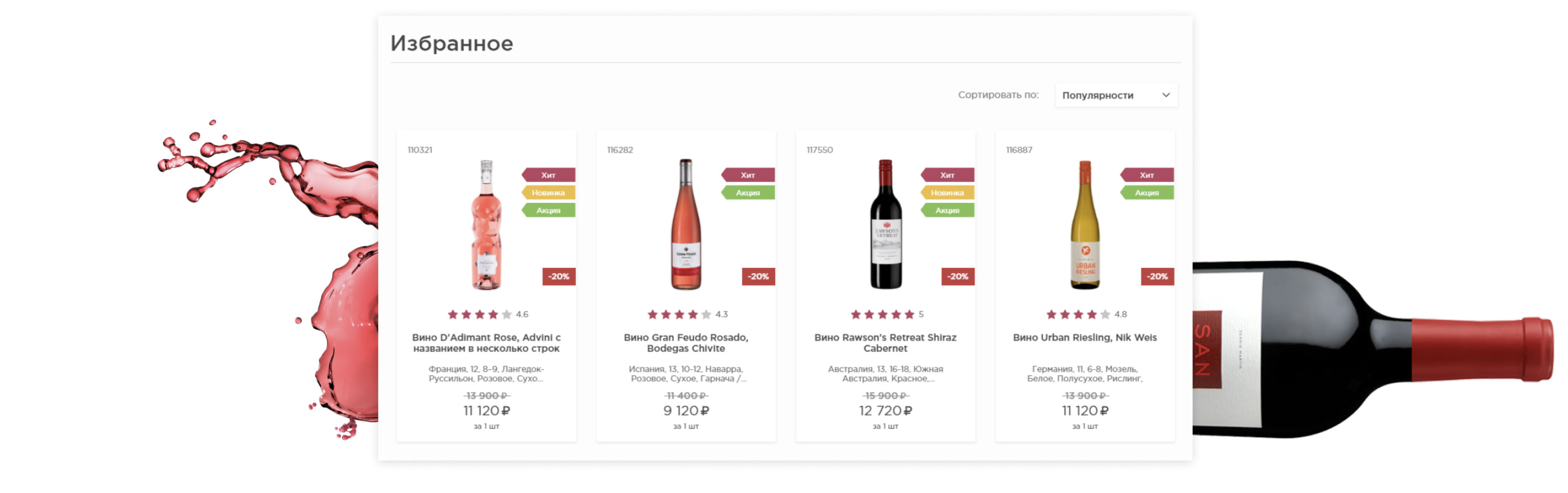The image size is (1568, 493).
Task: Click the -20% discount tag on Gran Feudo
Action: coord(758,277)
